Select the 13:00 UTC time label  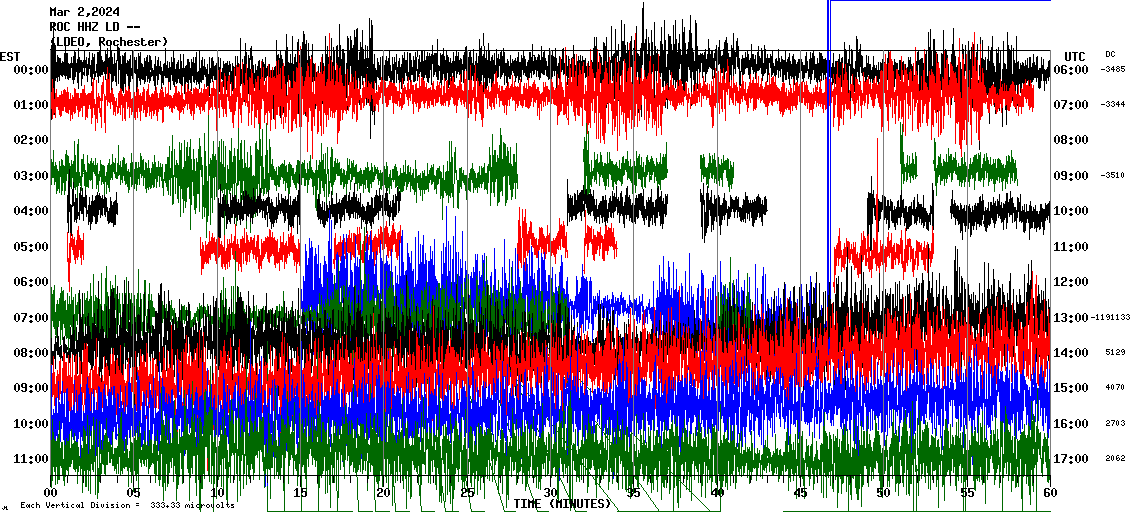click(1071, 318)
